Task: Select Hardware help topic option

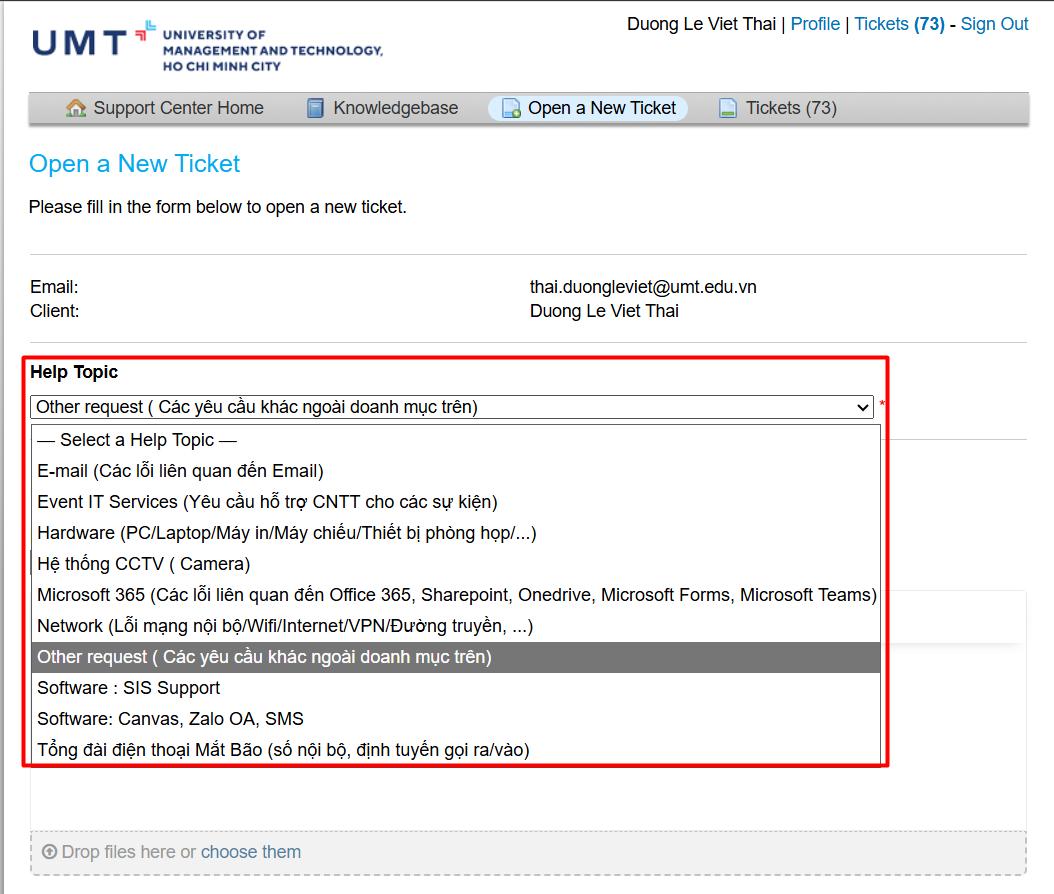Action: (287, 533)
